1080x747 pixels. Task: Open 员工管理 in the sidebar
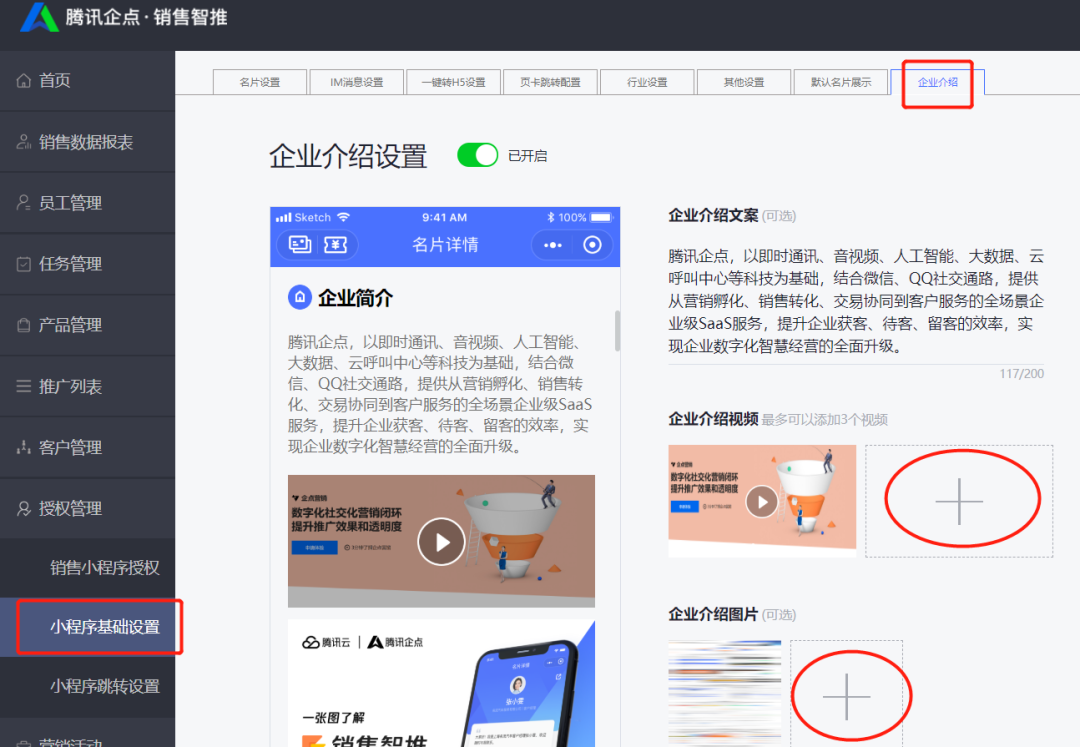point(87,202)
